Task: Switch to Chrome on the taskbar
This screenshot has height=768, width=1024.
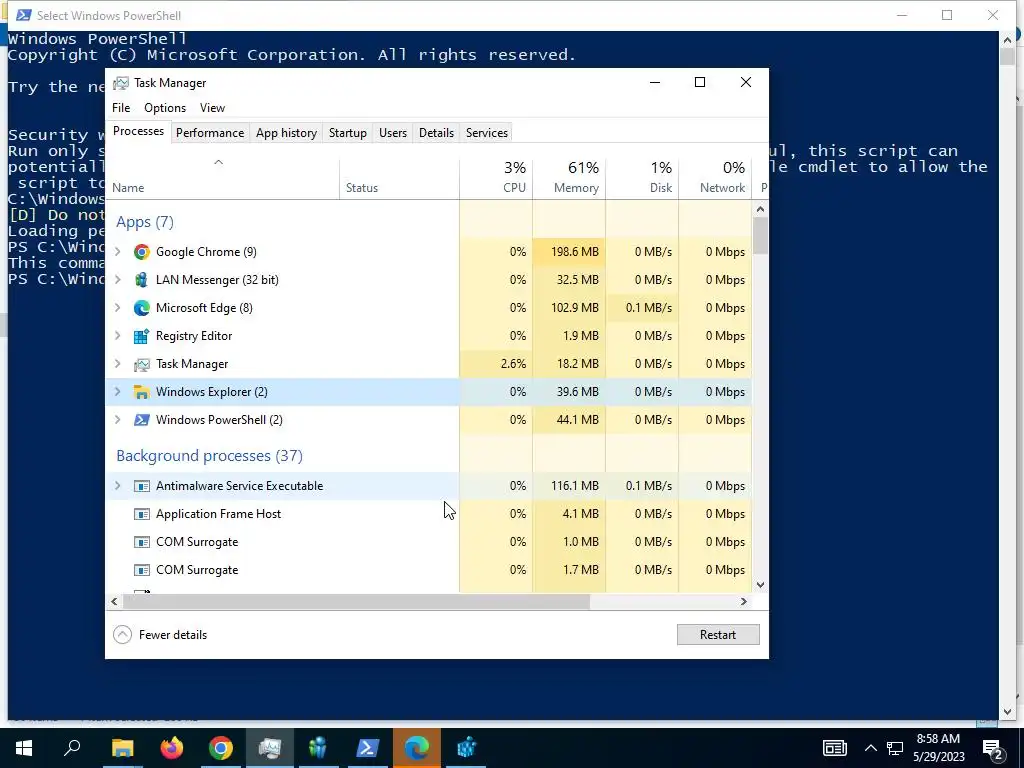Action: (221, 748)
